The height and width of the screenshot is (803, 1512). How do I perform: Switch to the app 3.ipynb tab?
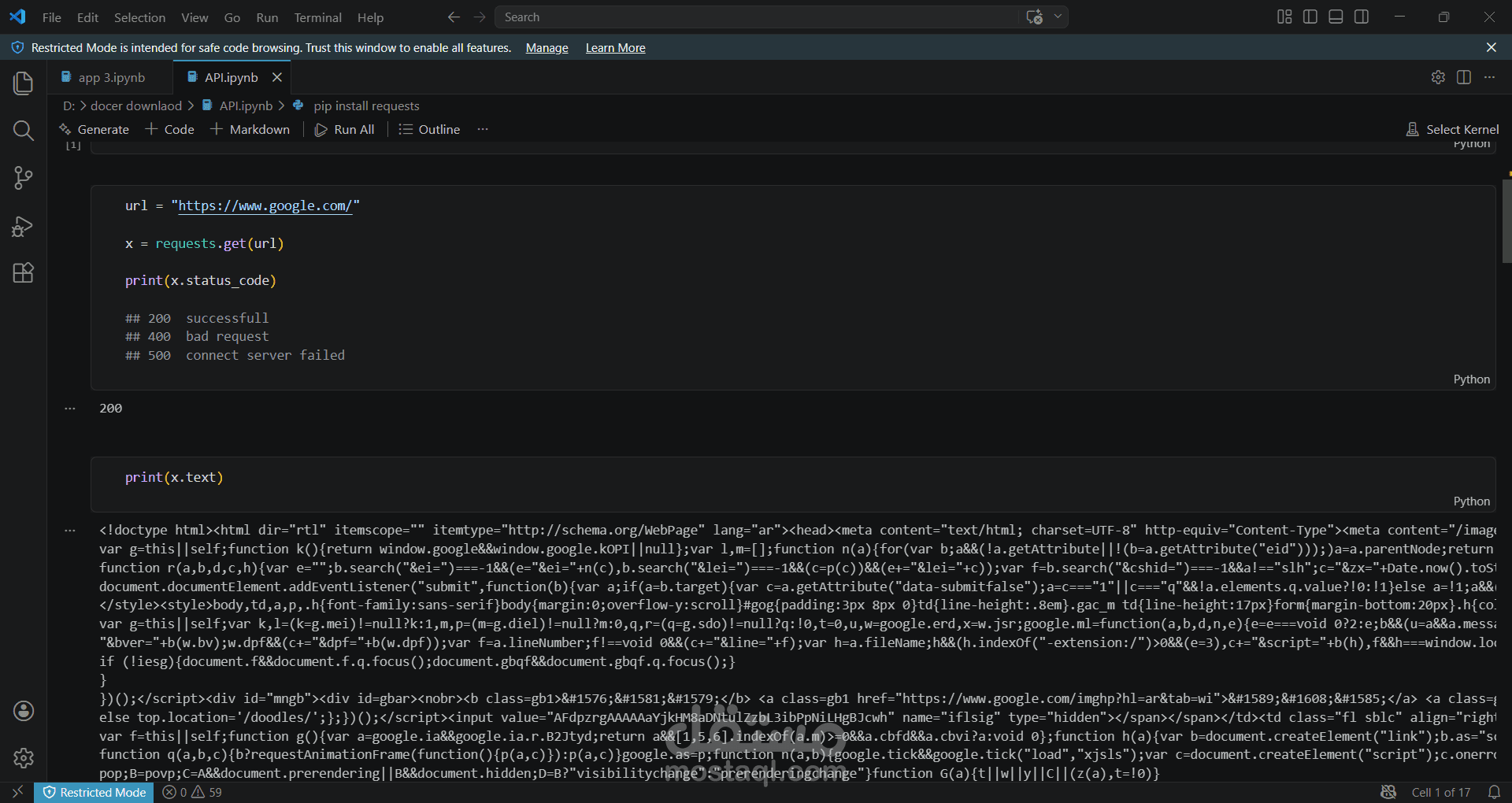pos(113,77)
